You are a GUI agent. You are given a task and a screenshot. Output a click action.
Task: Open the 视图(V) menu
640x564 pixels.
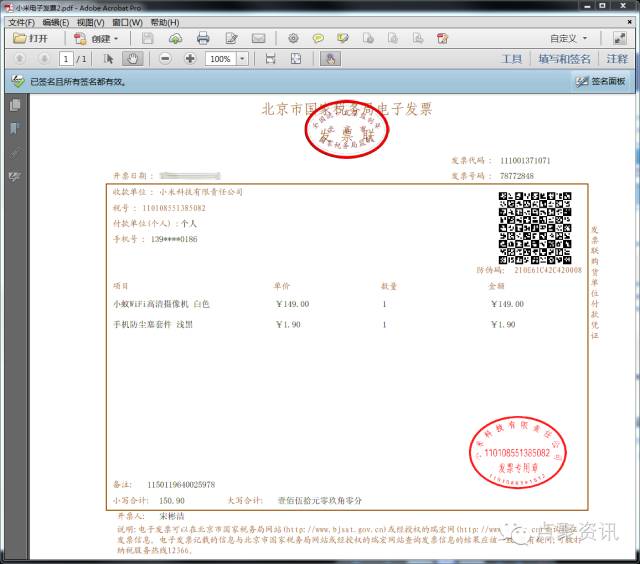coord(90,22)
